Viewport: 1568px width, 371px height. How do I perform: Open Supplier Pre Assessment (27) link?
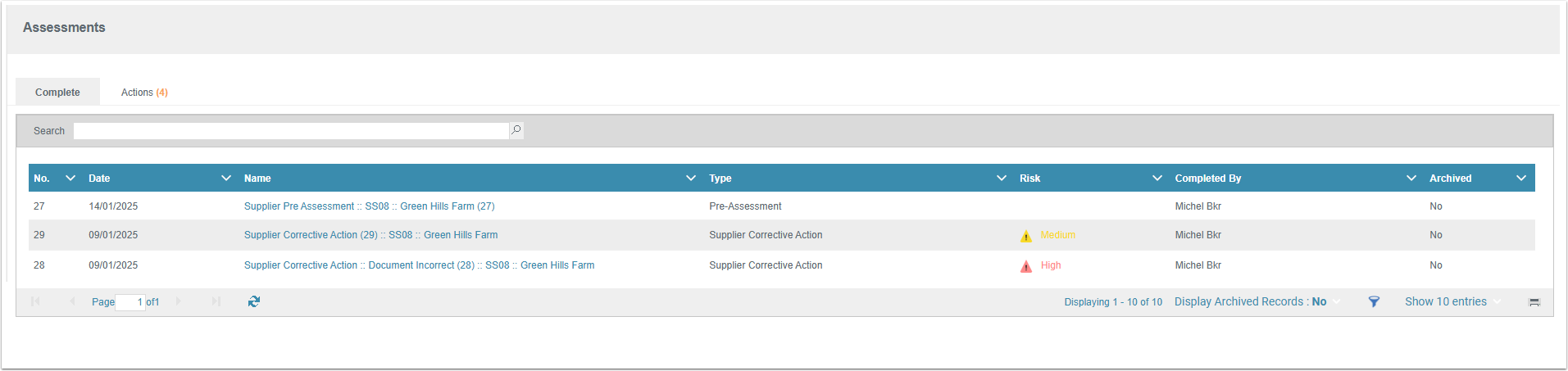(369, 206)
